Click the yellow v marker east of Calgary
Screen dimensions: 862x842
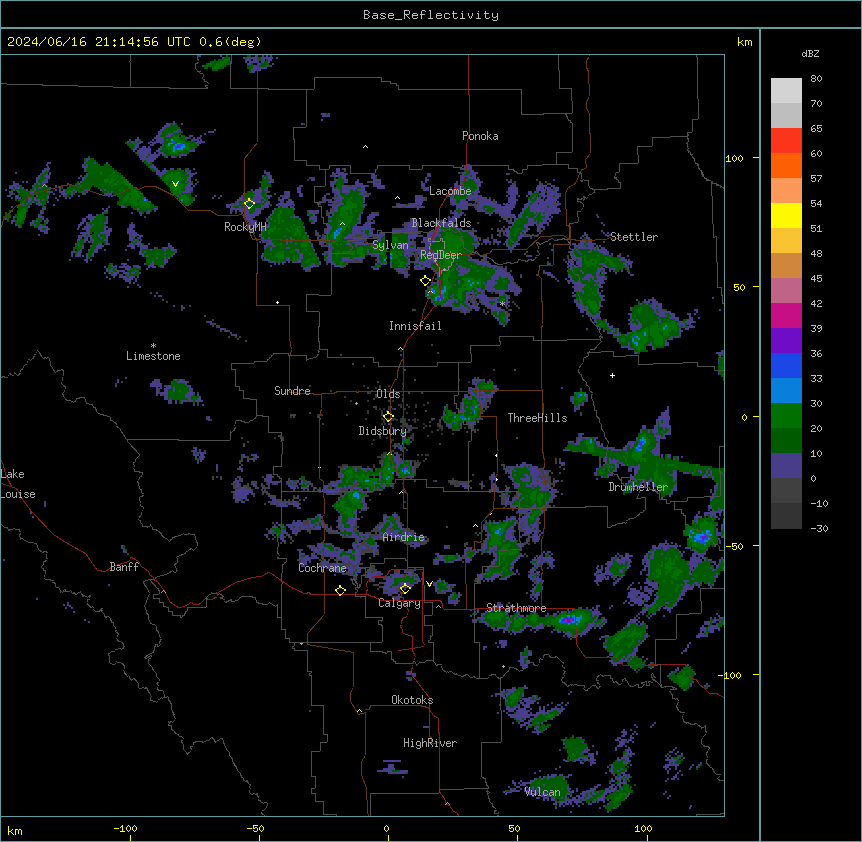pos(429,584)
